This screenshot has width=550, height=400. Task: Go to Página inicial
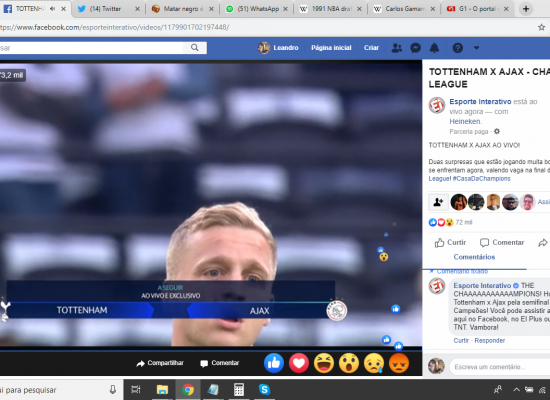tap(331, 48)
